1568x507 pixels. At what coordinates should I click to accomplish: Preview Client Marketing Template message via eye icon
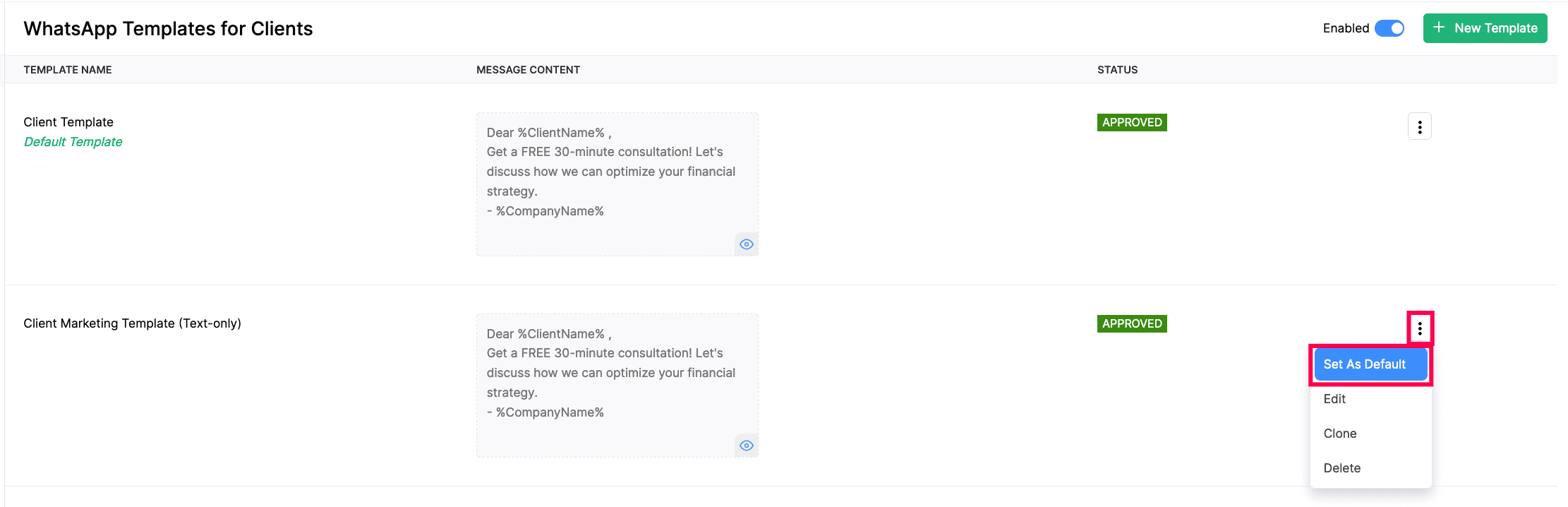(x=746, y=446)
